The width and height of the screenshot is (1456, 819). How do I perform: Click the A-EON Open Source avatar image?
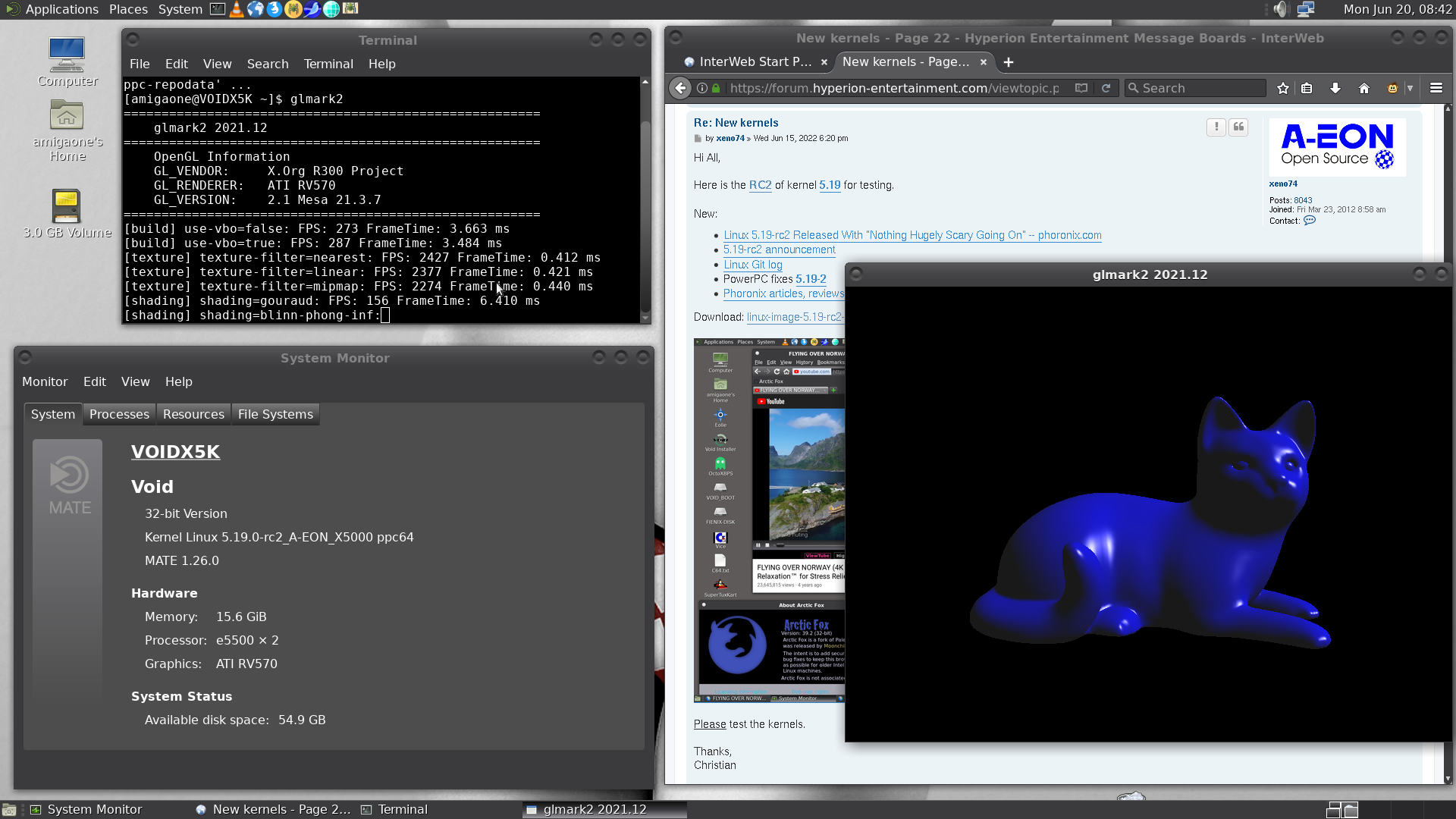1337,147
